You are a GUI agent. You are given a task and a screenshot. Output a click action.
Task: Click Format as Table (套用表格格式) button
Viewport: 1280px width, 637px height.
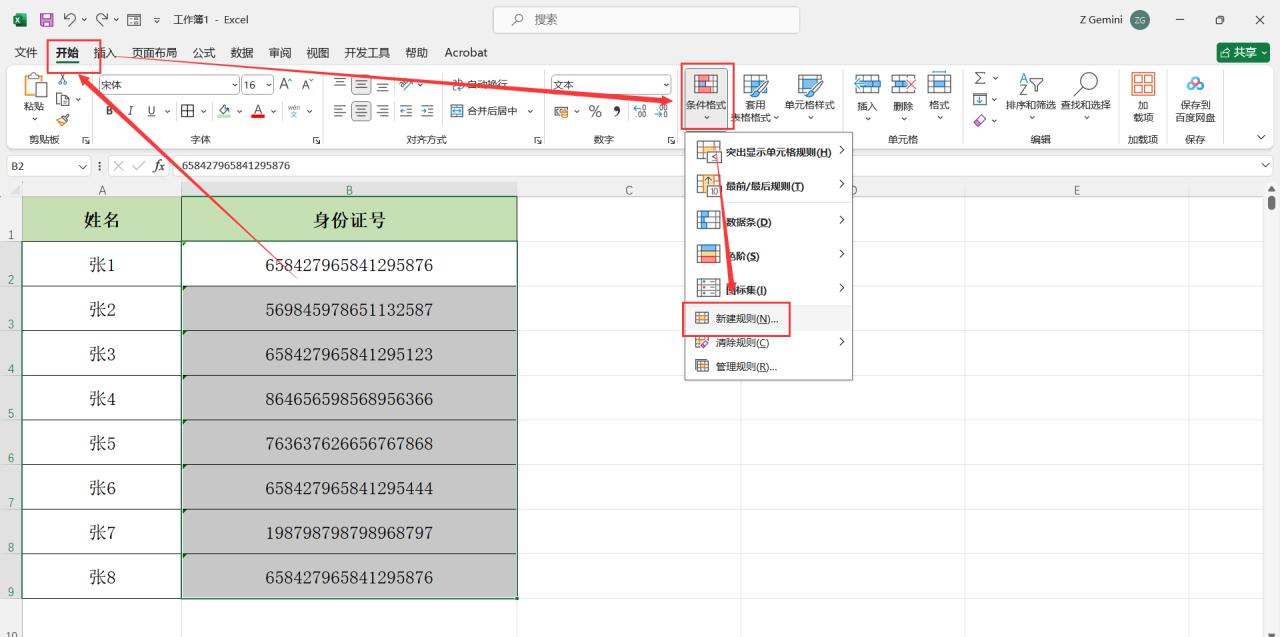[x=755, y=97]
